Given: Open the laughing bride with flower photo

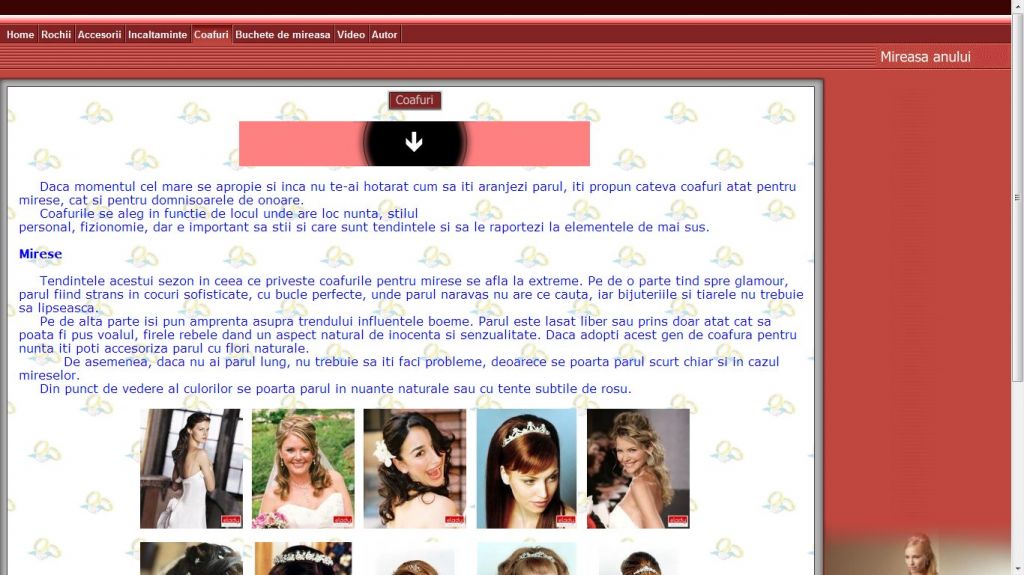Looking at the screenshot, I should pos(414,468).
